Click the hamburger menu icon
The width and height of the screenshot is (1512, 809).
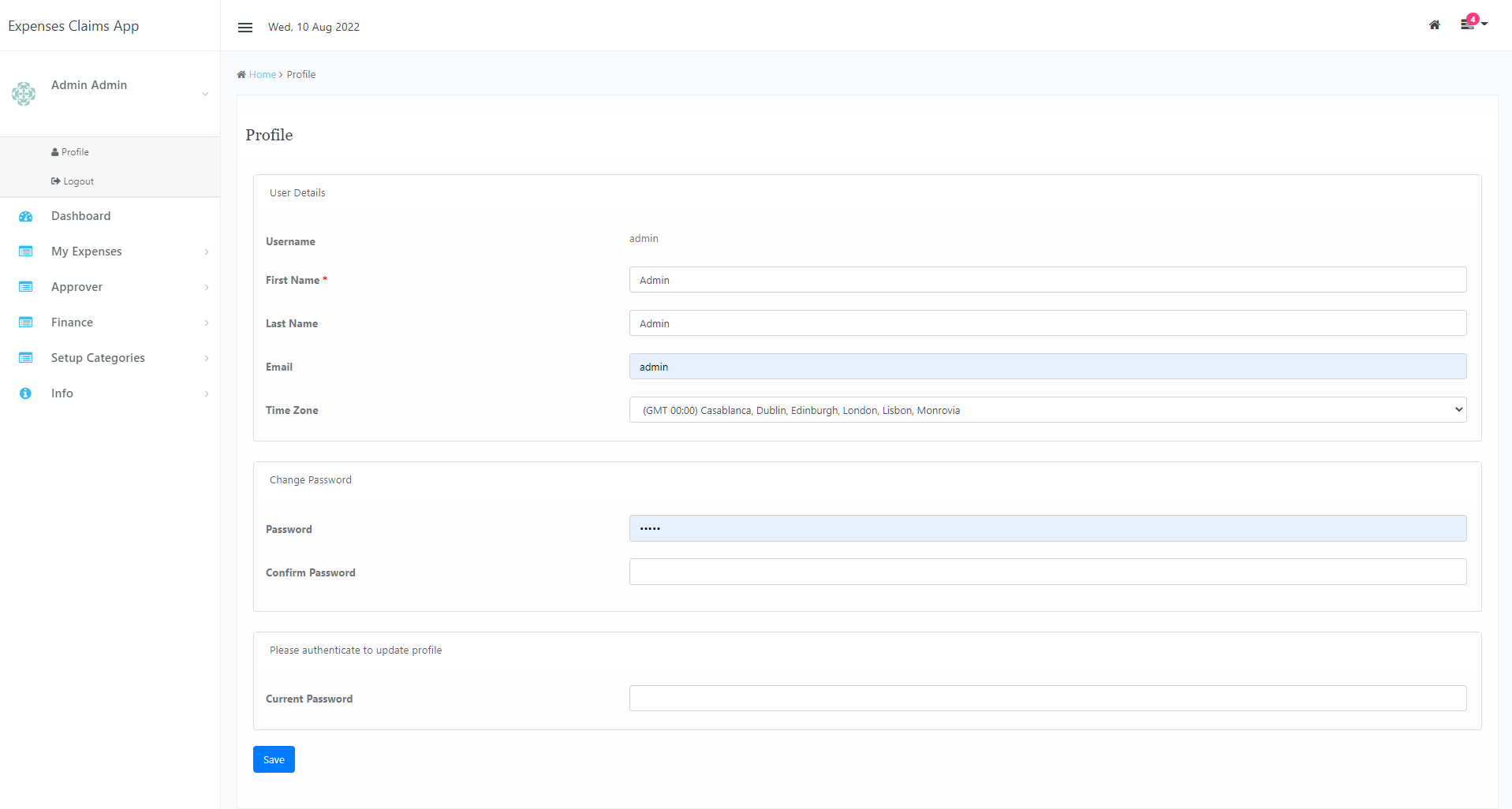tap(245, 28)
